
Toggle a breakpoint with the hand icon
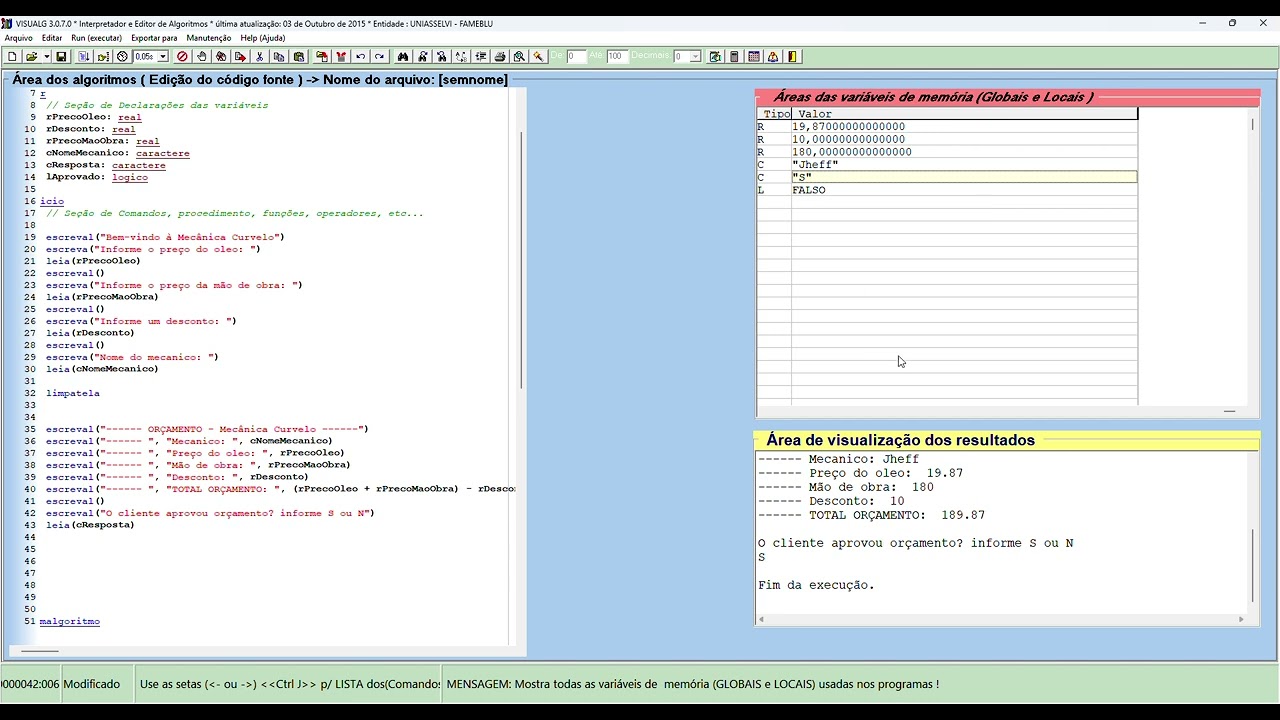[202, 57]
